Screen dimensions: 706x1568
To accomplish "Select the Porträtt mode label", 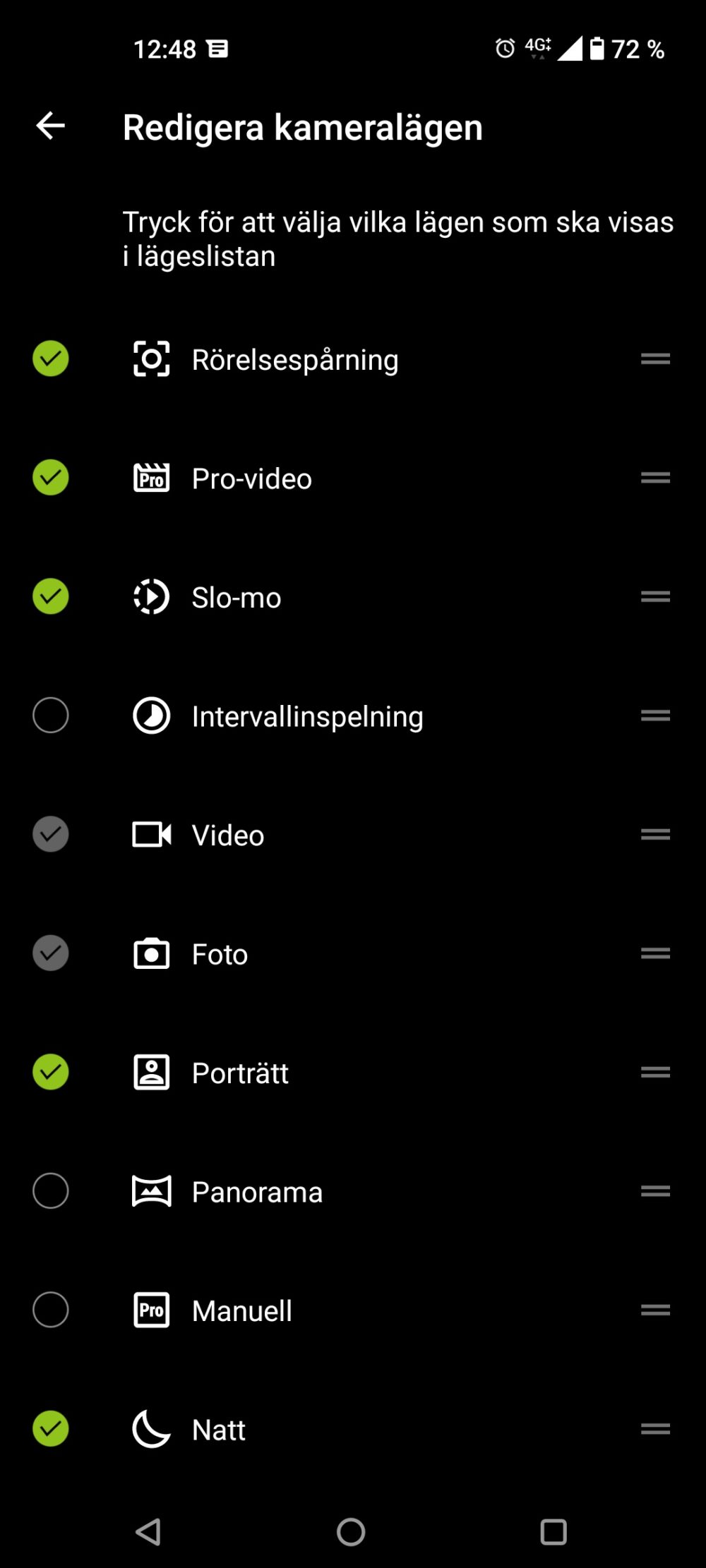I will (240, 1073).
